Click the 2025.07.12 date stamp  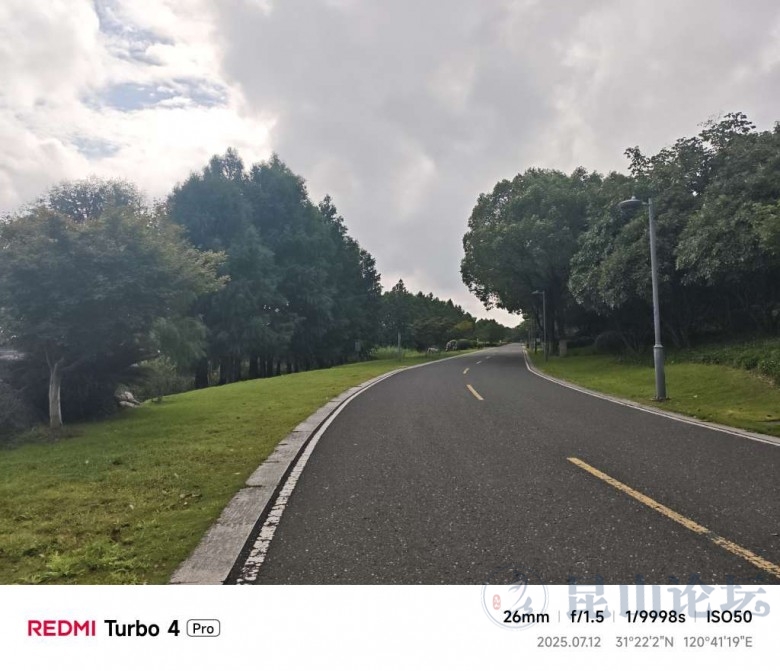569,642
